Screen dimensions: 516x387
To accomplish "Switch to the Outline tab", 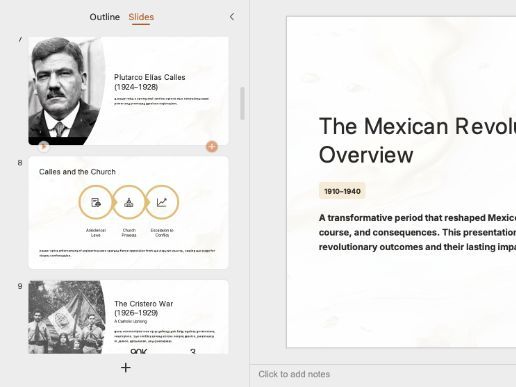I will tap(104, 17).
